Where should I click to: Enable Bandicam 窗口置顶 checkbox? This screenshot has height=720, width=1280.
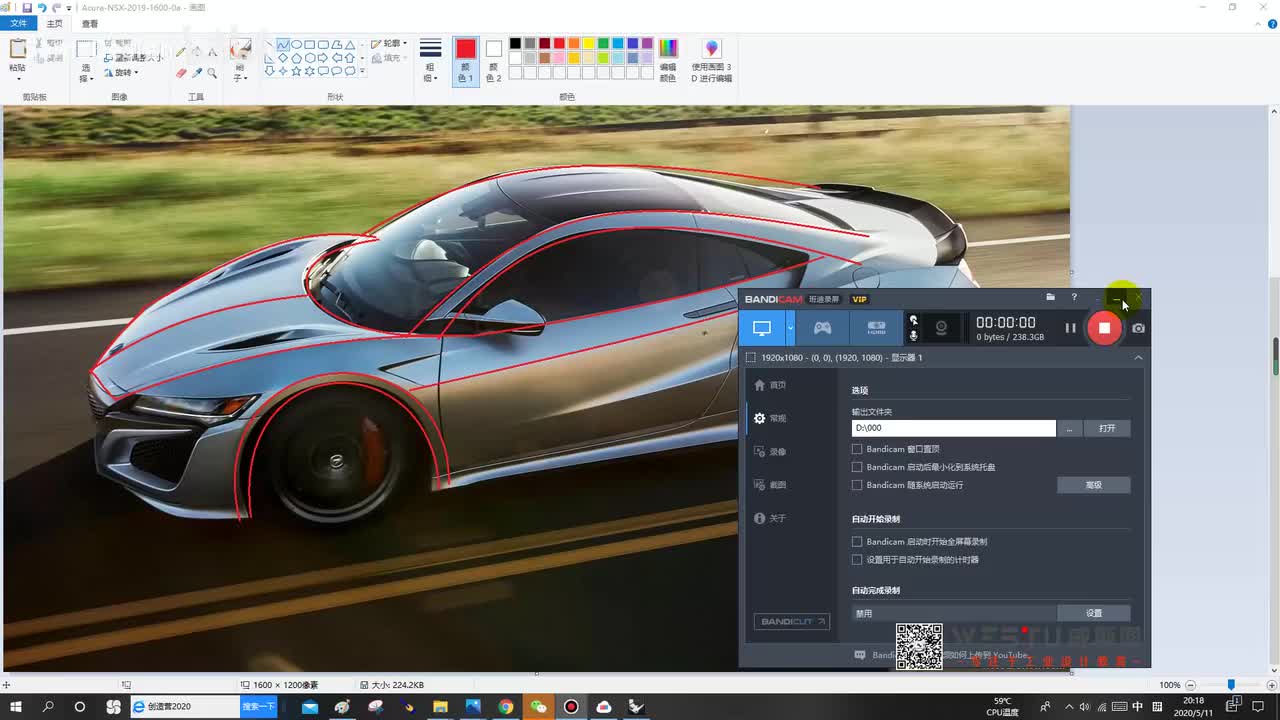tap(857, 449)
